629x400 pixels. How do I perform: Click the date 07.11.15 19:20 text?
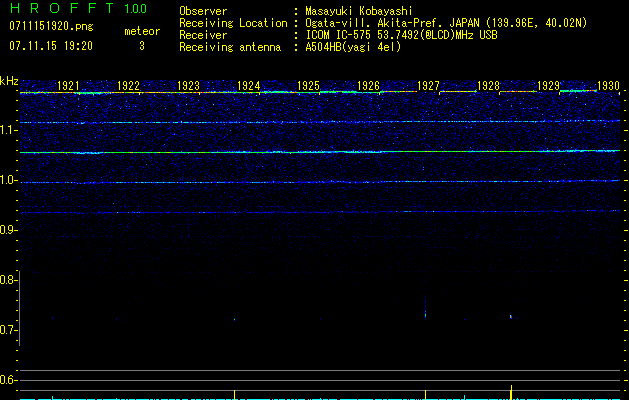pyautogui.click(x=50, y=46)
